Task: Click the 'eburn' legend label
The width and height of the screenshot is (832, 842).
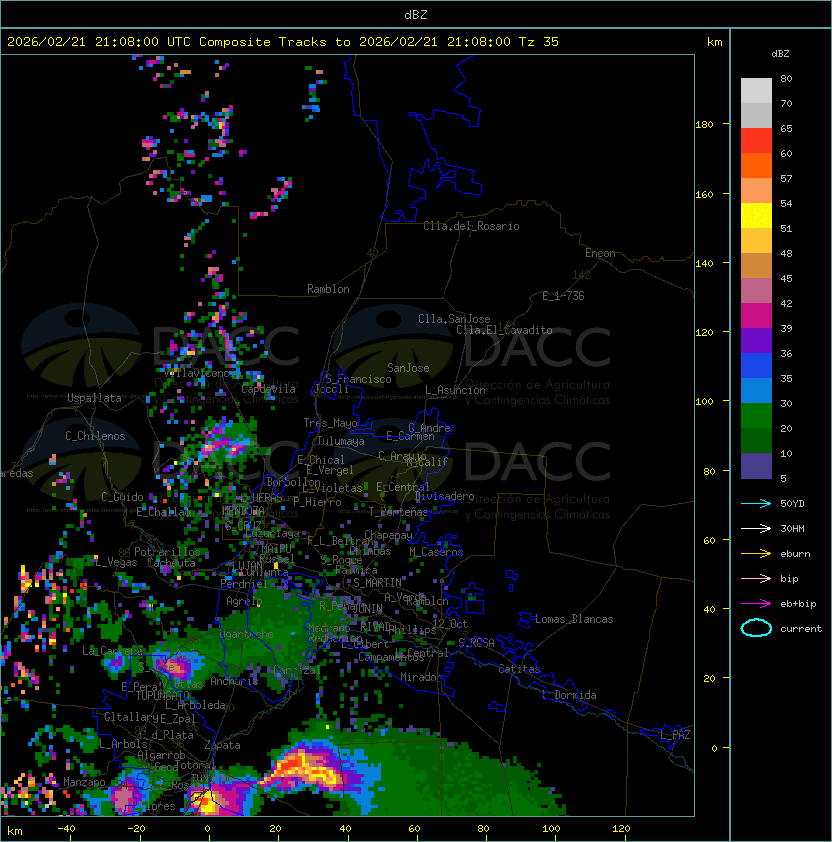Action: click(795, 554)
